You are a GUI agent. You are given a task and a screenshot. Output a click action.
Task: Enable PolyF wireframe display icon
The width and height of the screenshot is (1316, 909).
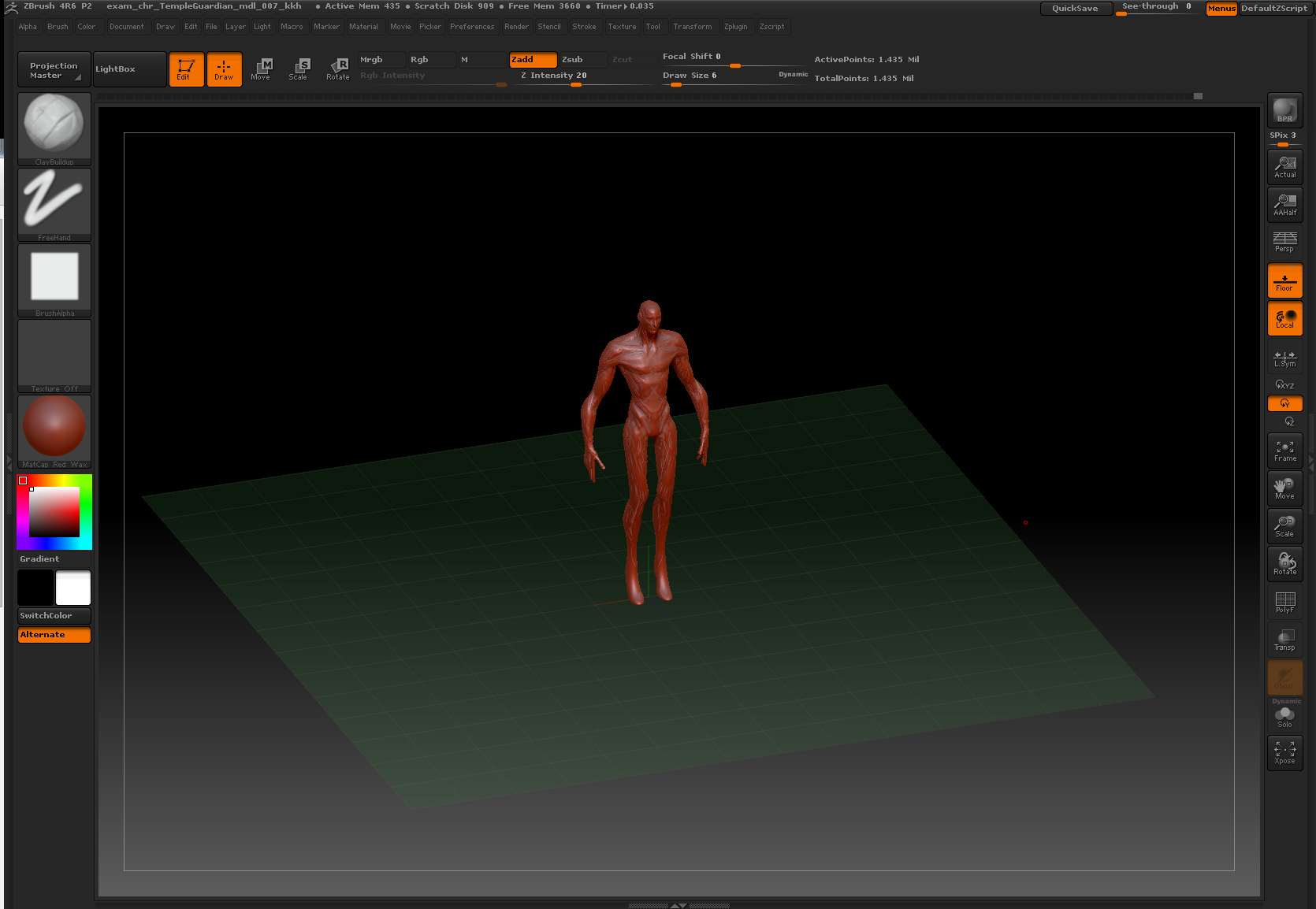[1284, 603]
